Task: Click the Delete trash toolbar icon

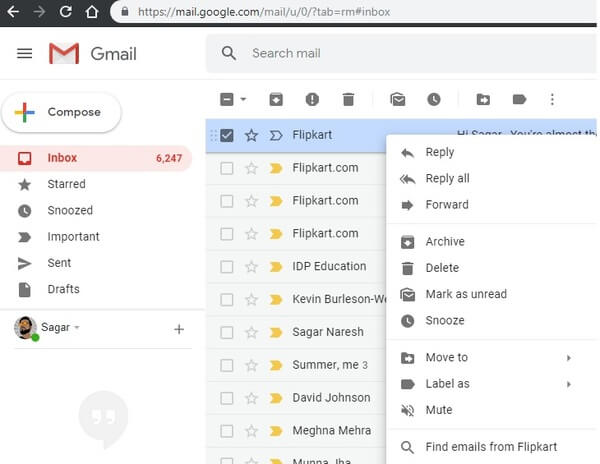Action: (x=348, y=99)
